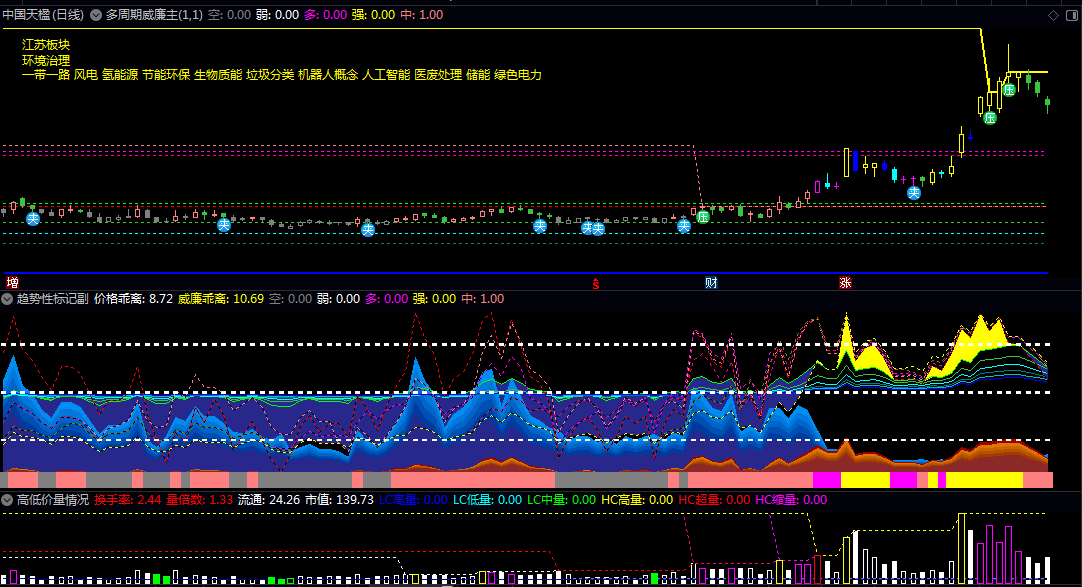Click the leftmost 夫 signal marker
1082x587 pixels.
point(33,218)
